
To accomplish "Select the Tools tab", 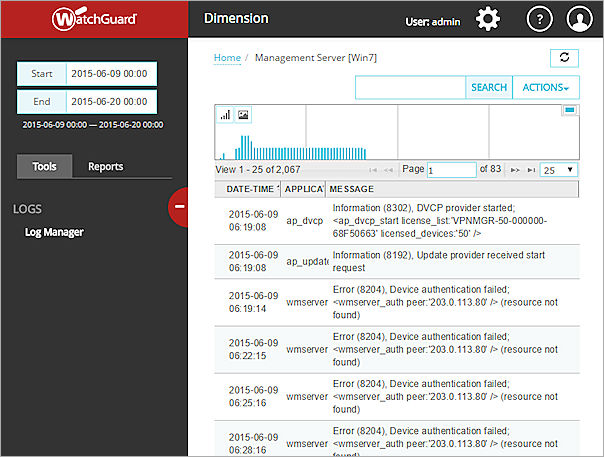I will point(44,167).
